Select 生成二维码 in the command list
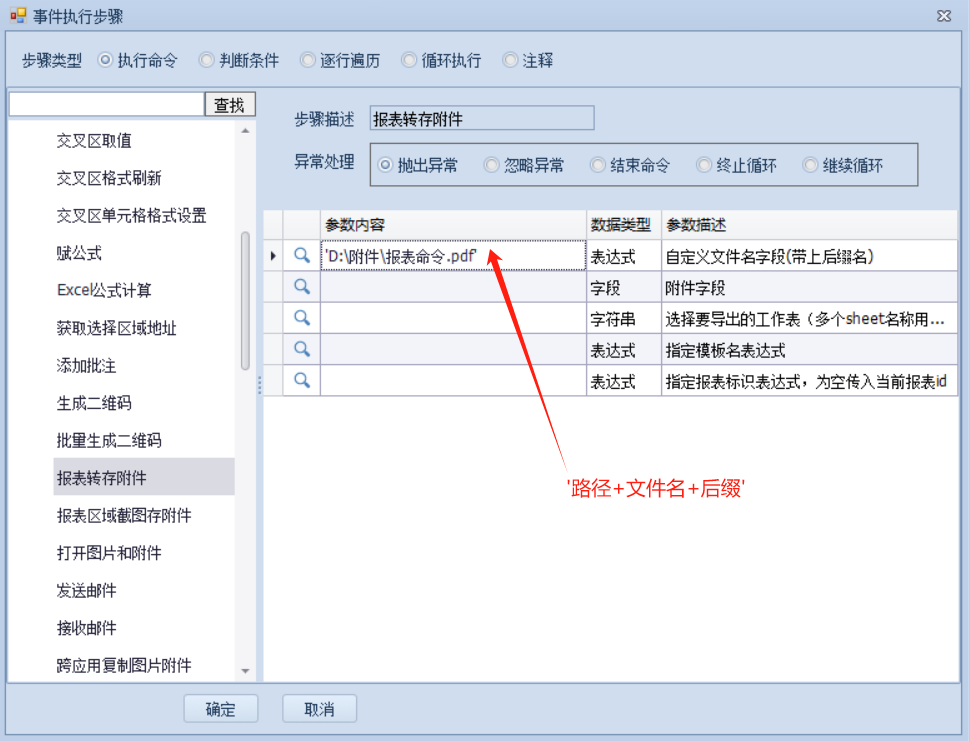 pos(94,403)
